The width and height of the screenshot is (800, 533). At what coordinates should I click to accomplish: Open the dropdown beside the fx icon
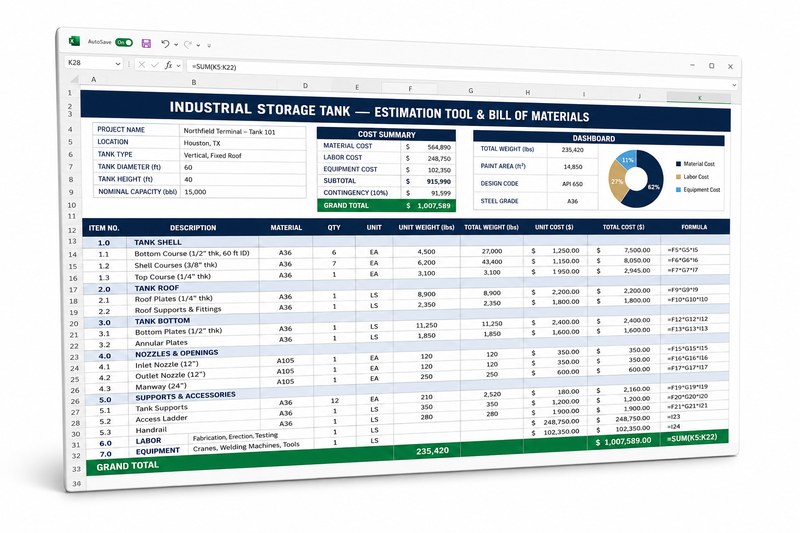[179, 66]
